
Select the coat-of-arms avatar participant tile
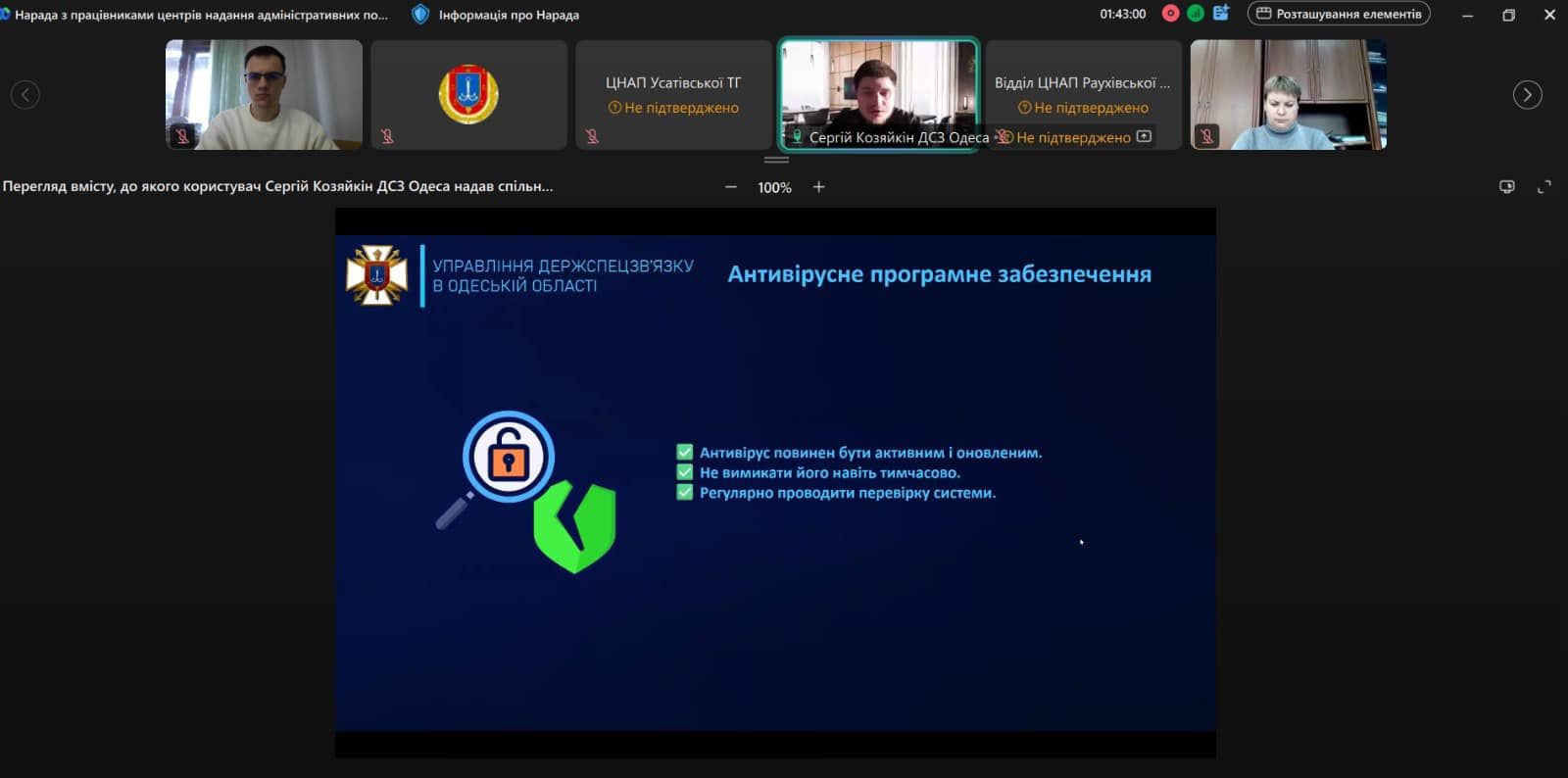click(x=468, y=95)
